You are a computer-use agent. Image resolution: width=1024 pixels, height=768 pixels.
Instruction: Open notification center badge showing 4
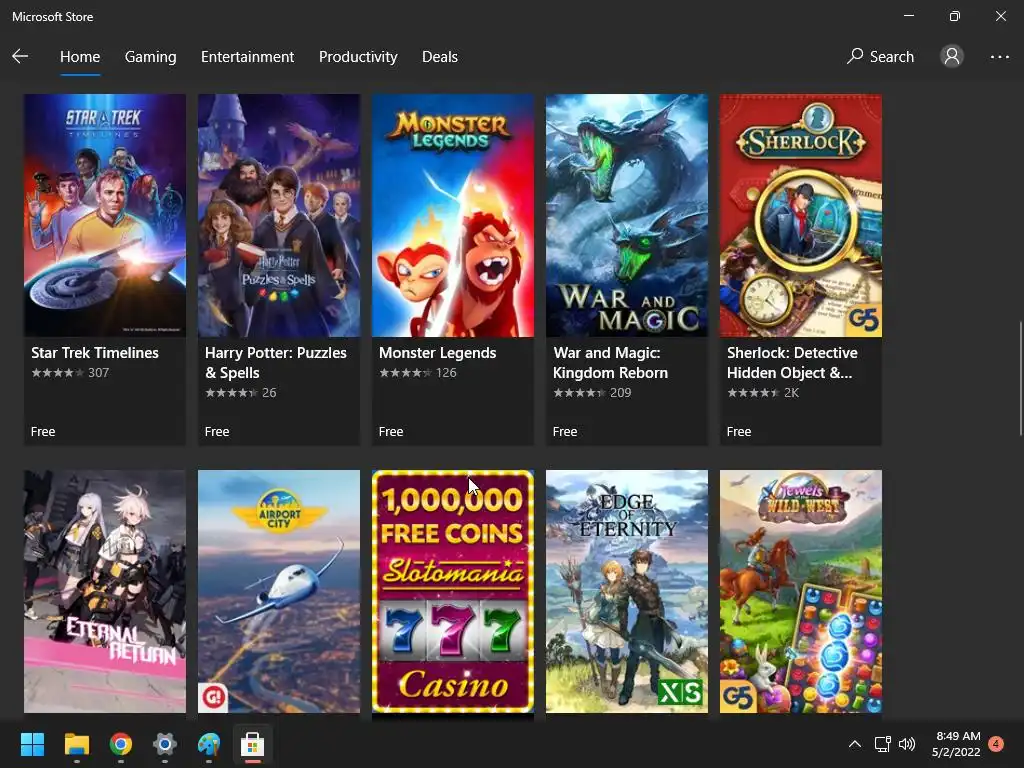(996, 743)
